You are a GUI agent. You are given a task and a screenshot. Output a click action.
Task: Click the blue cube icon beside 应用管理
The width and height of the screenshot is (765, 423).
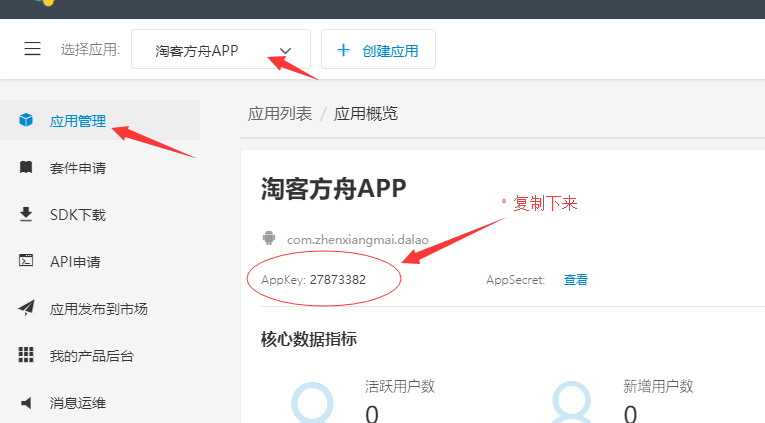coord(26,120)
